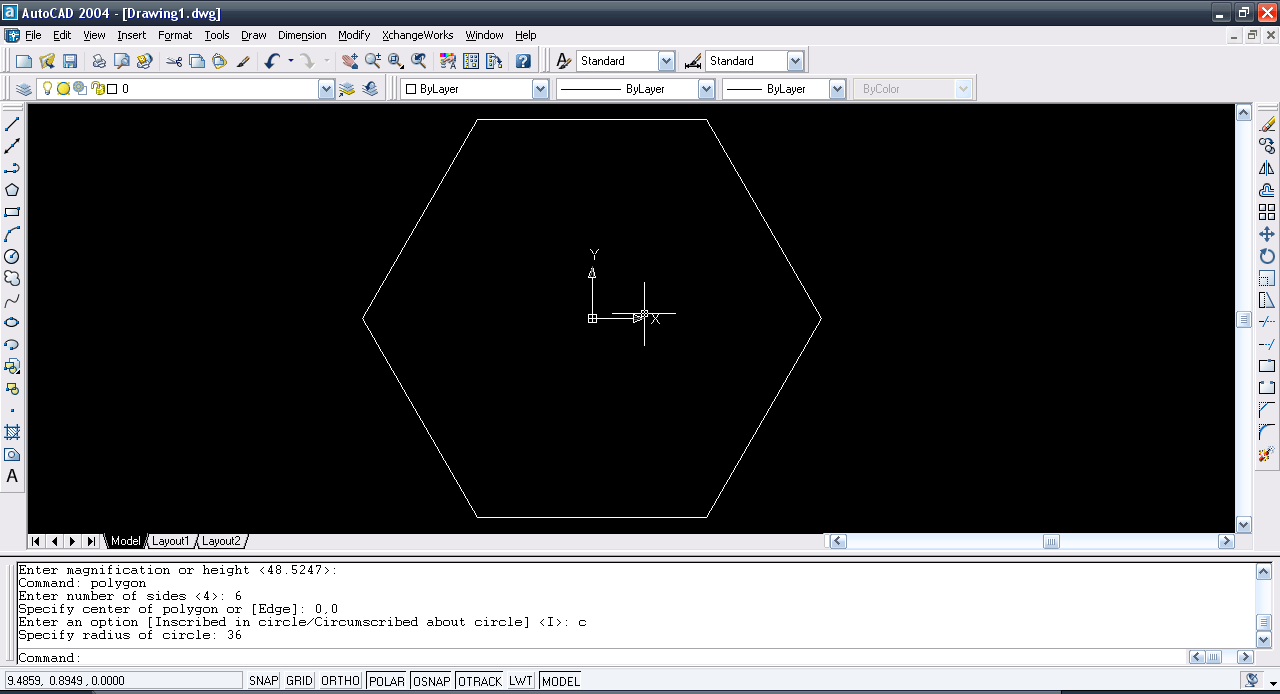Toggle OTRACK in status bar
Screen dimensions: 1280x694
click(x=480, y=681)
